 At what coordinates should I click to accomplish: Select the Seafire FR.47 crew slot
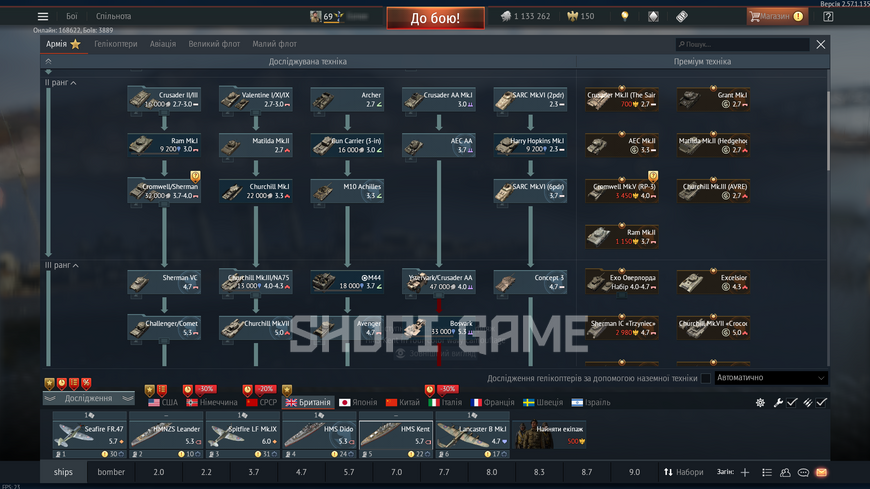coord(89,435)
